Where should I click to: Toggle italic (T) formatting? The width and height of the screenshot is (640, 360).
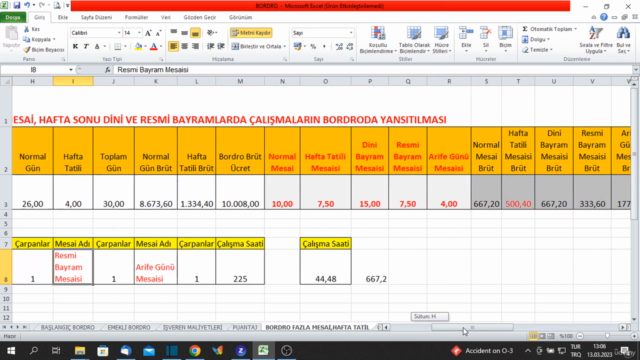click(86, 47)
